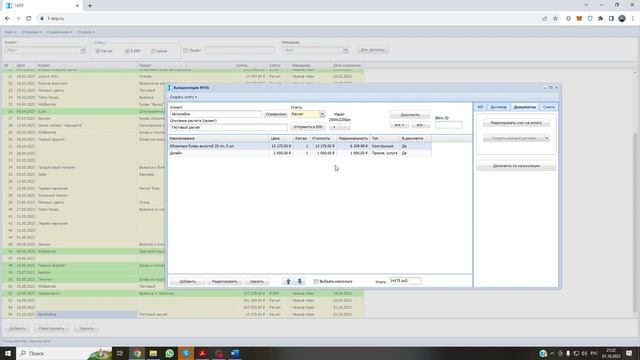Open Chrome from the taskbar
Image resolution: width=640 pixels, height=360 pixels.
(x=137, y=353)
